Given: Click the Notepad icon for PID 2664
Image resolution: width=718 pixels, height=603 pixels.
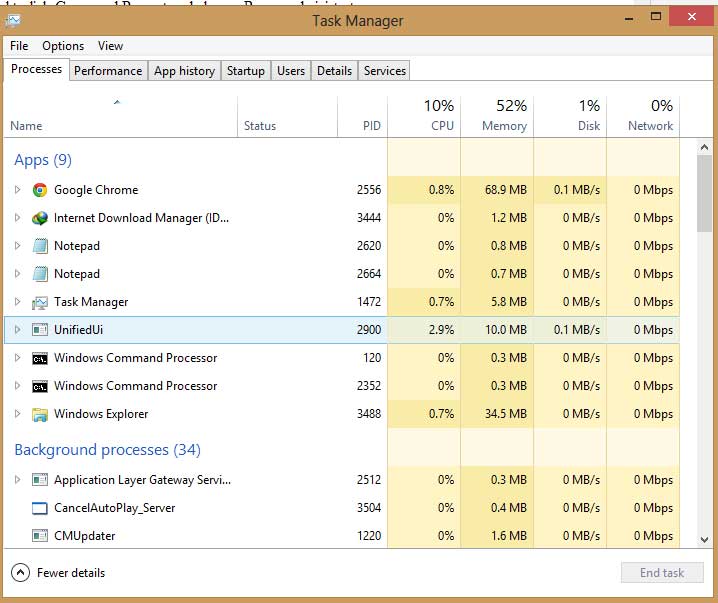Looking at the screenshot, I should 40,274.
